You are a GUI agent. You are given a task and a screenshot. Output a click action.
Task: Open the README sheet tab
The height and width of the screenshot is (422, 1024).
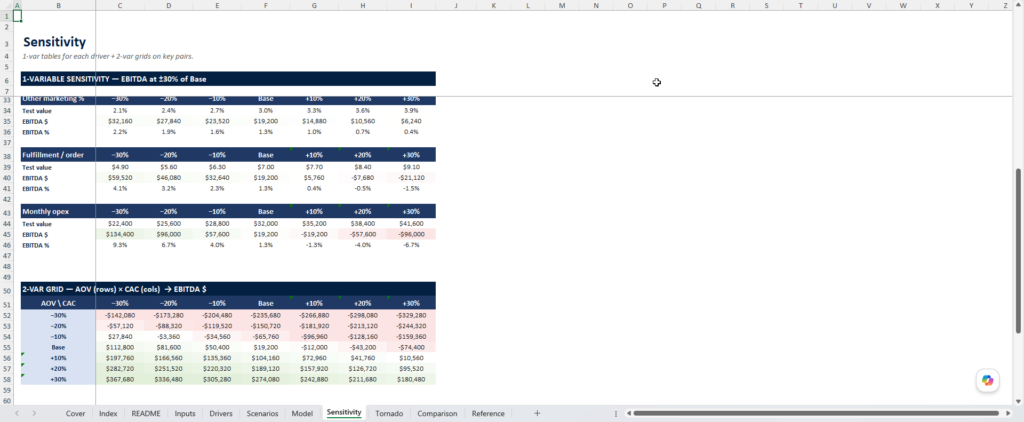(146, 414)
